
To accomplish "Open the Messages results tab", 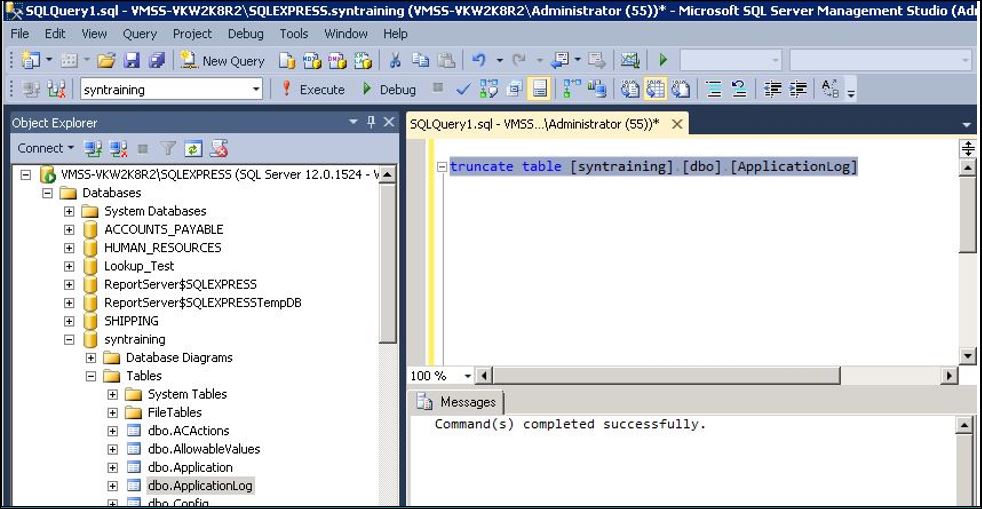I will [x=458, y=402].
